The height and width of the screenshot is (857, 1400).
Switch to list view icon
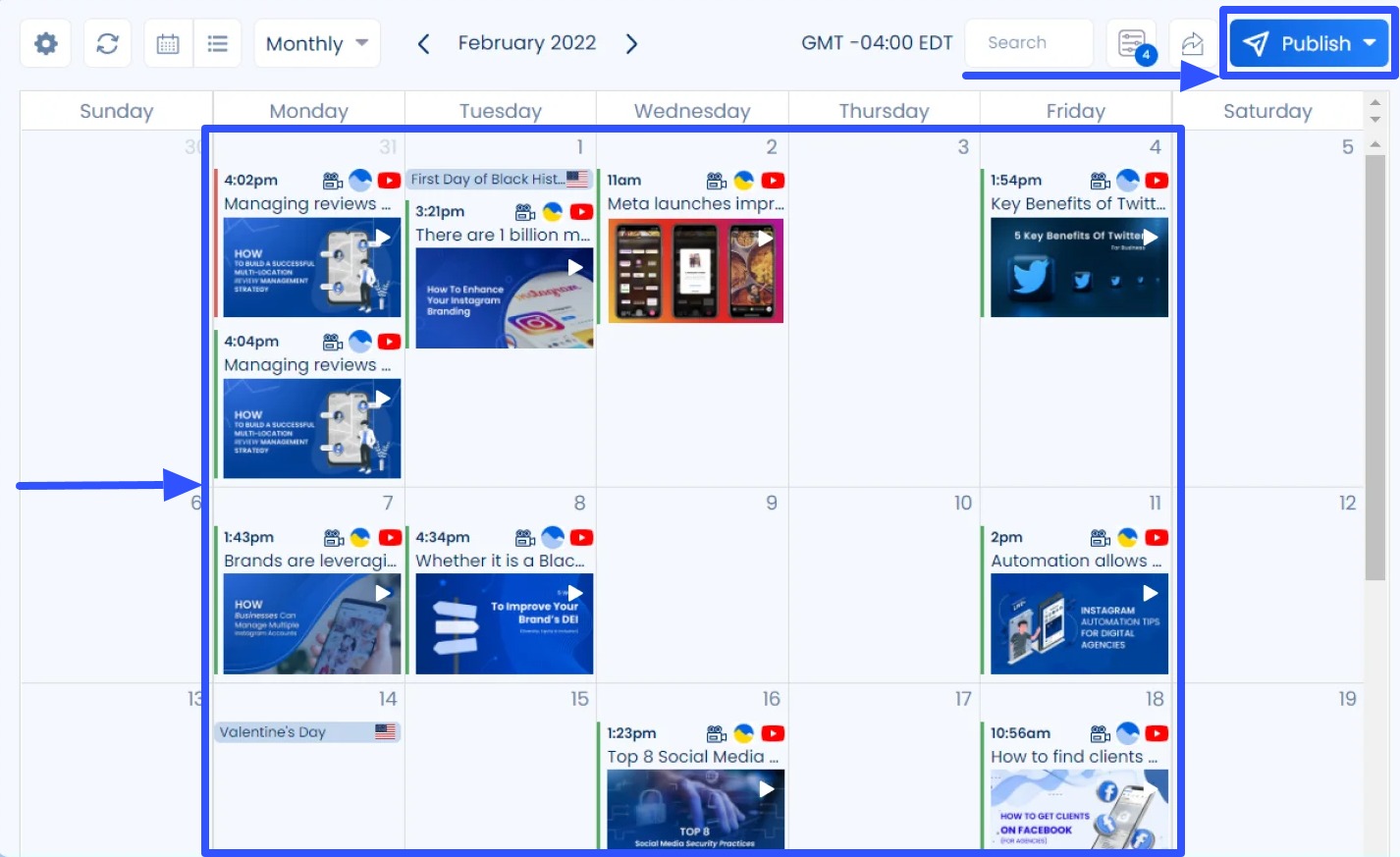(218, 44)
